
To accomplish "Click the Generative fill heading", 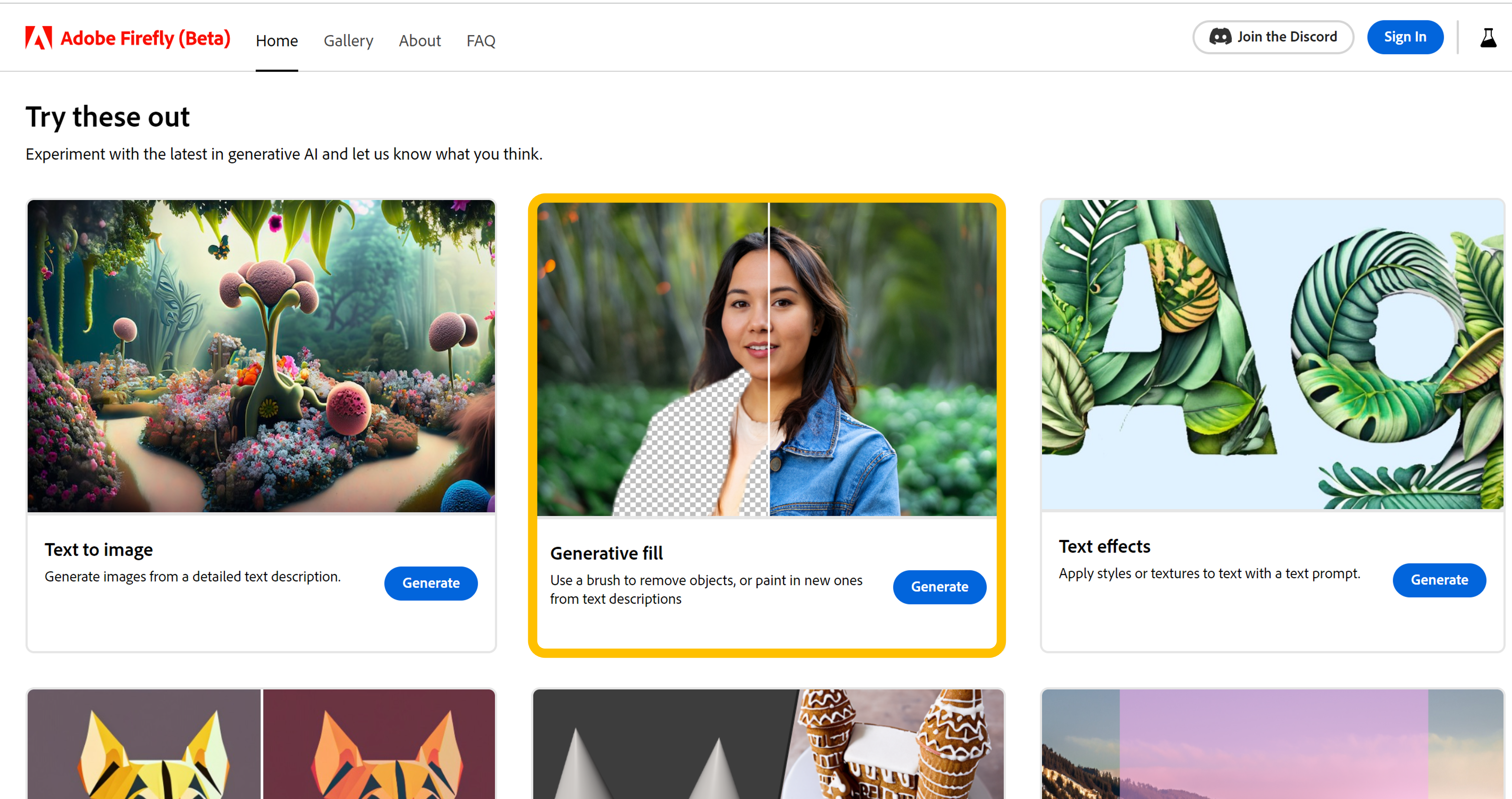I will [x=606, y=553].
